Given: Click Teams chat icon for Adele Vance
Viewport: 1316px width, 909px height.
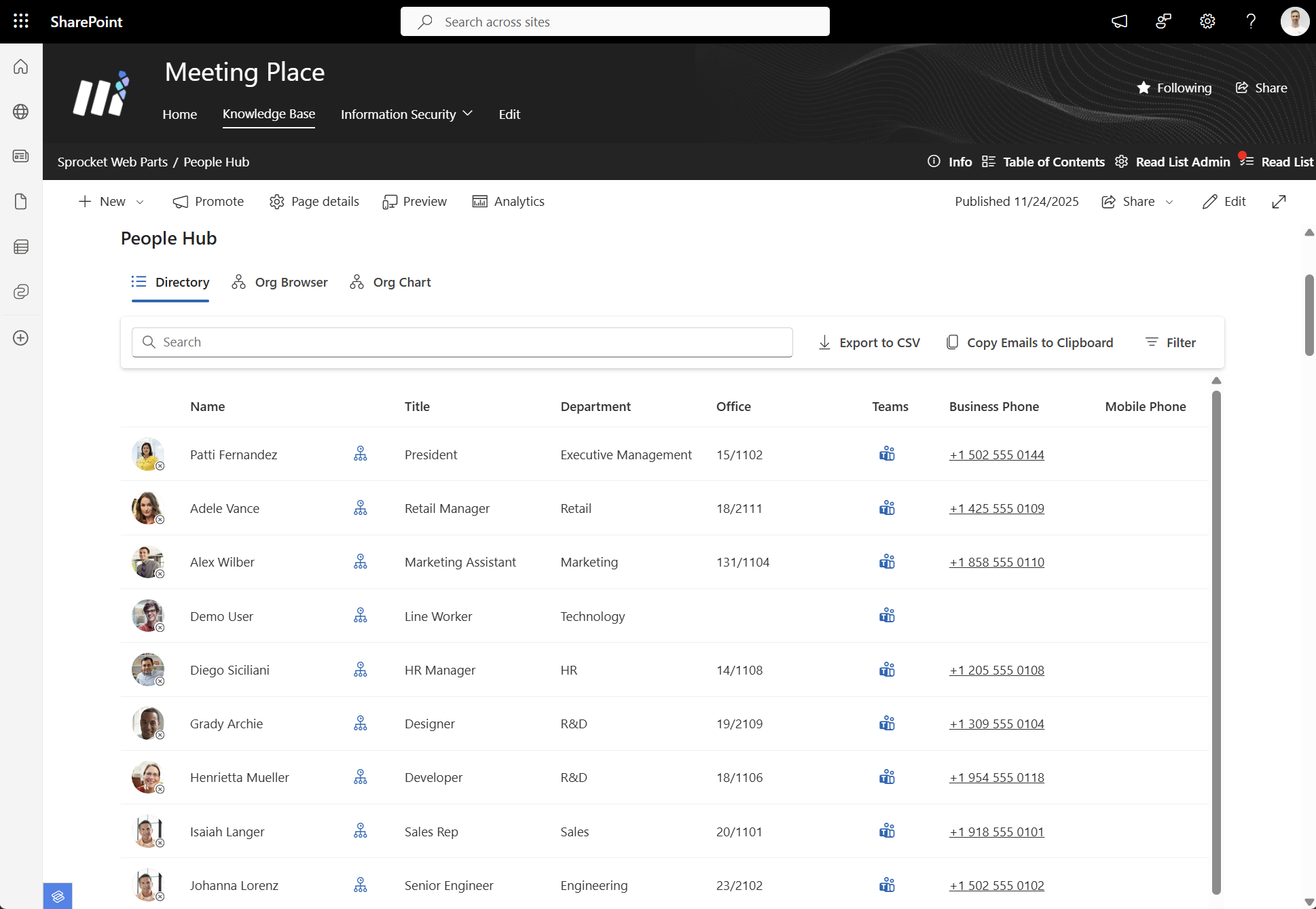Looking at the screenshot, I should tap(887, 508).
